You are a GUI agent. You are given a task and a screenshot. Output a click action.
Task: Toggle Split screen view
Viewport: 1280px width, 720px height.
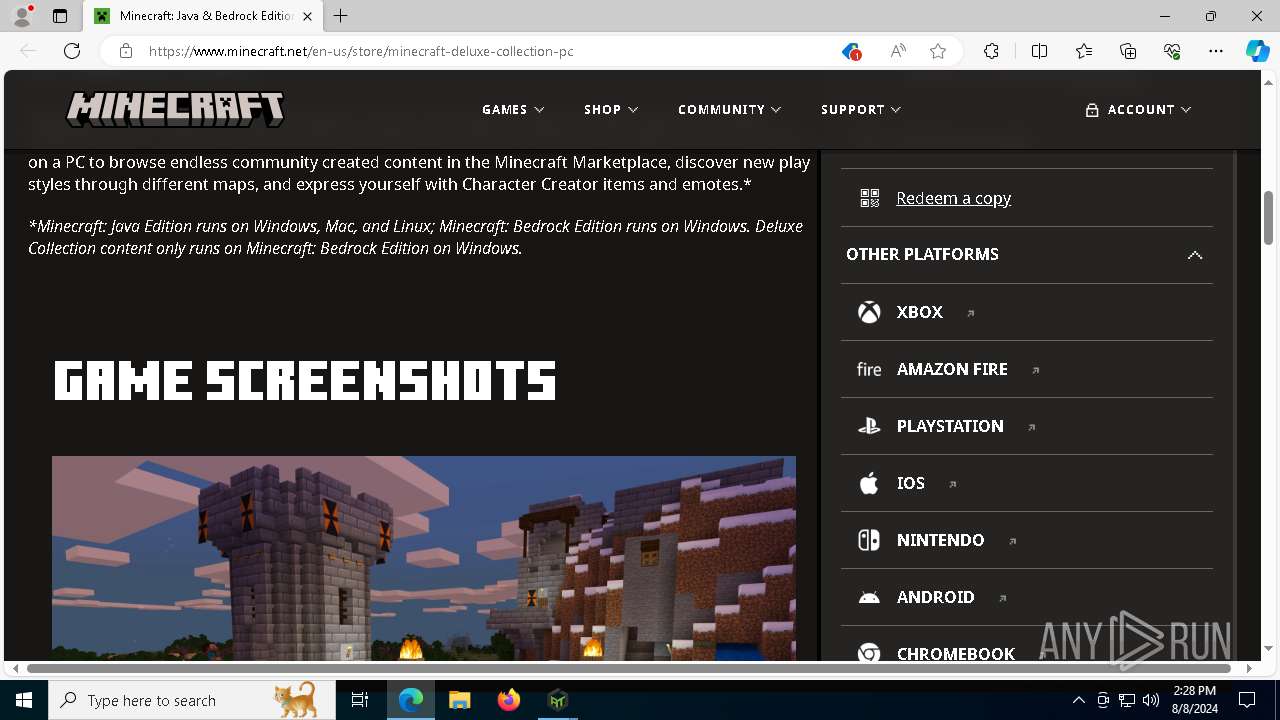[x=1039, y=51]
